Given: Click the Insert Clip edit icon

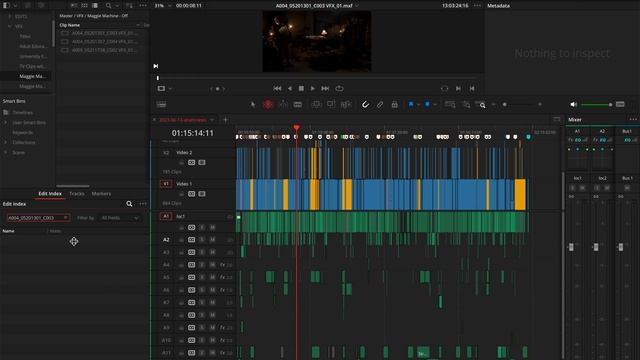Looking at the screenshot, I should (316, 104).
